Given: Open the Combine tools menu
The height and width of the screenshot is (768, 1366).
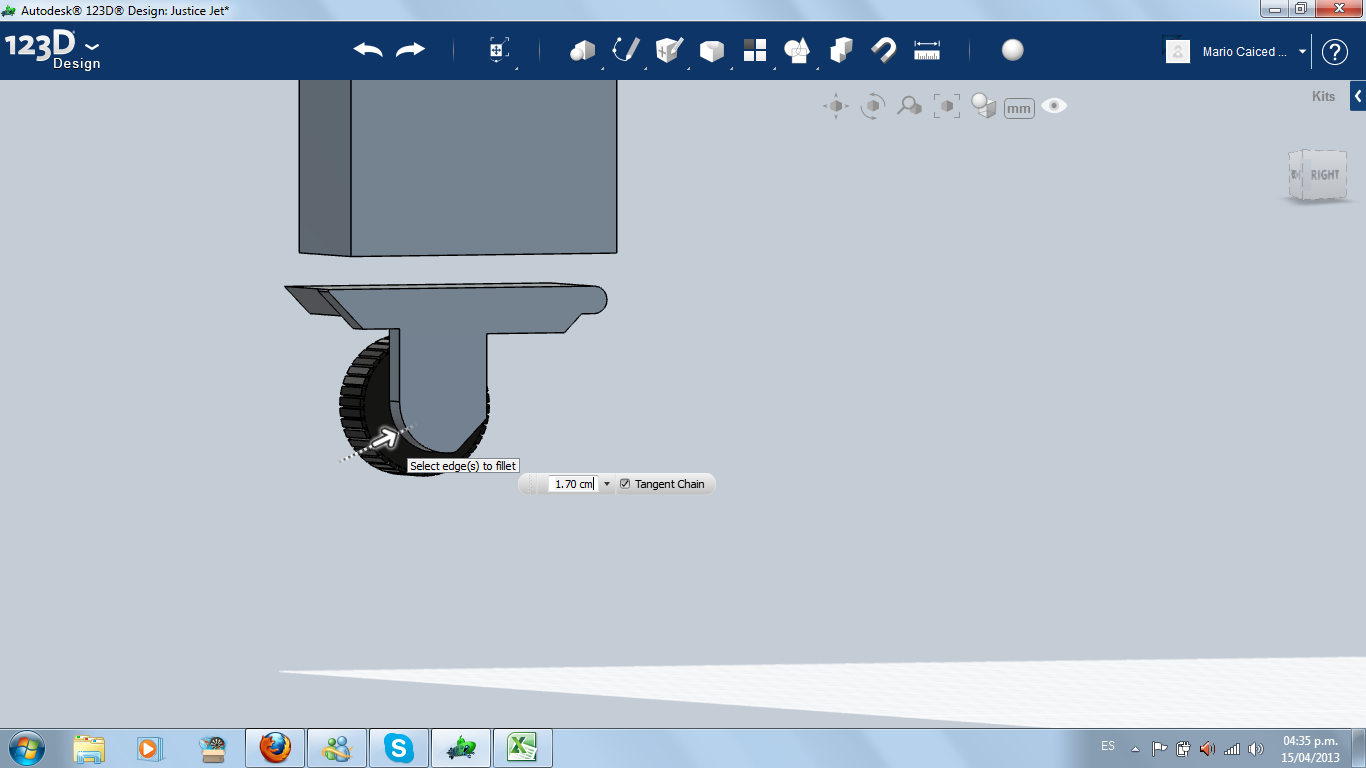Looking at the screenshot, I should click(841, 50).
